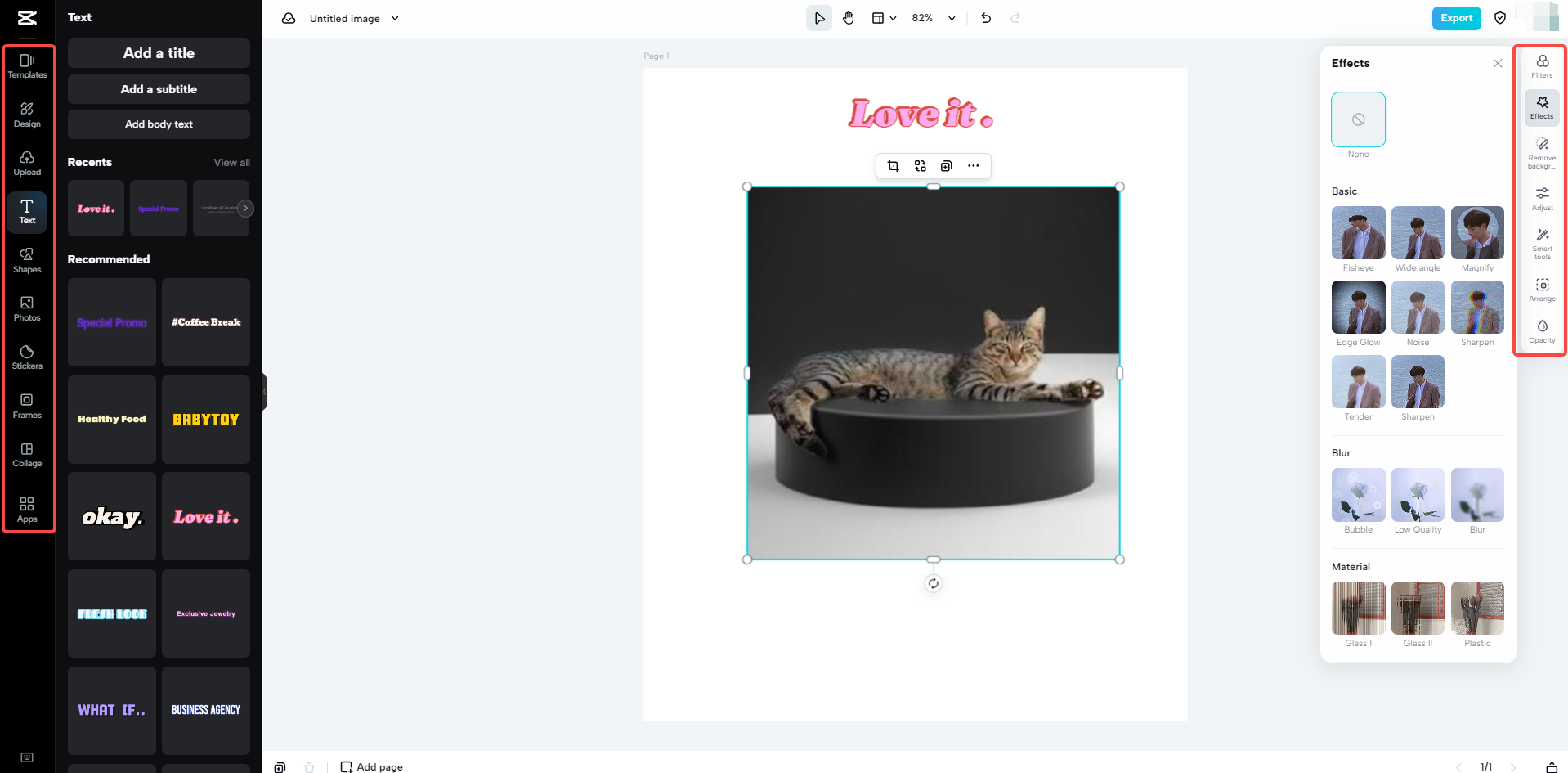This screenshot has width=1568, height=773.
Task: Click the cloud save status icon
Action: 289,18
